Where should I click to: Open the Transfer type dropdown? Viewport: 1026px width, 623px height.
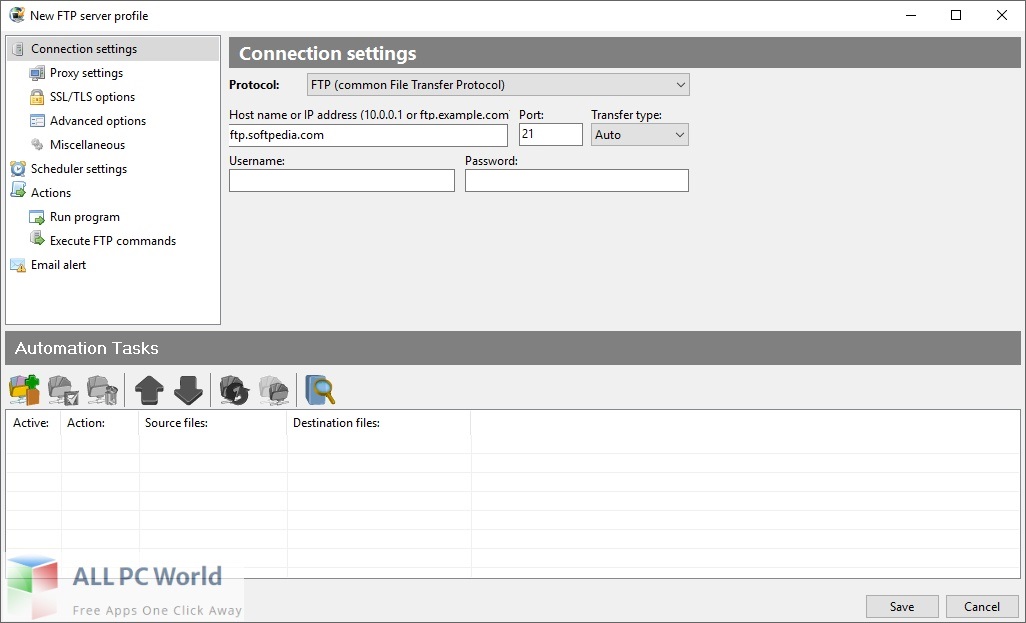[x=639, y=135]
